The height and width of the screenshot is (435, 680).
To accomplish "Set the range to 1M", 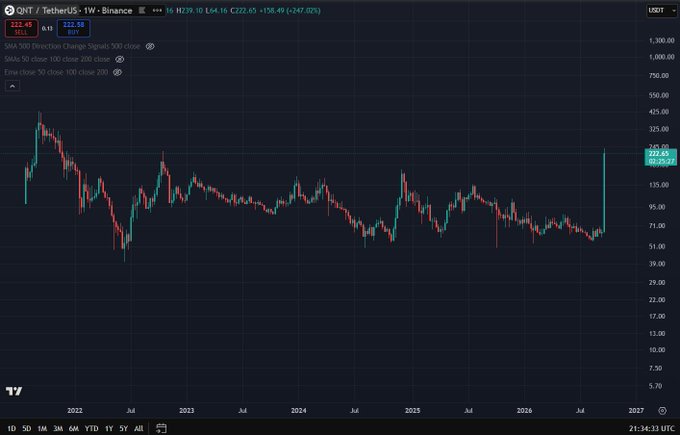I will pyautogui.click(x=42, y=428).
